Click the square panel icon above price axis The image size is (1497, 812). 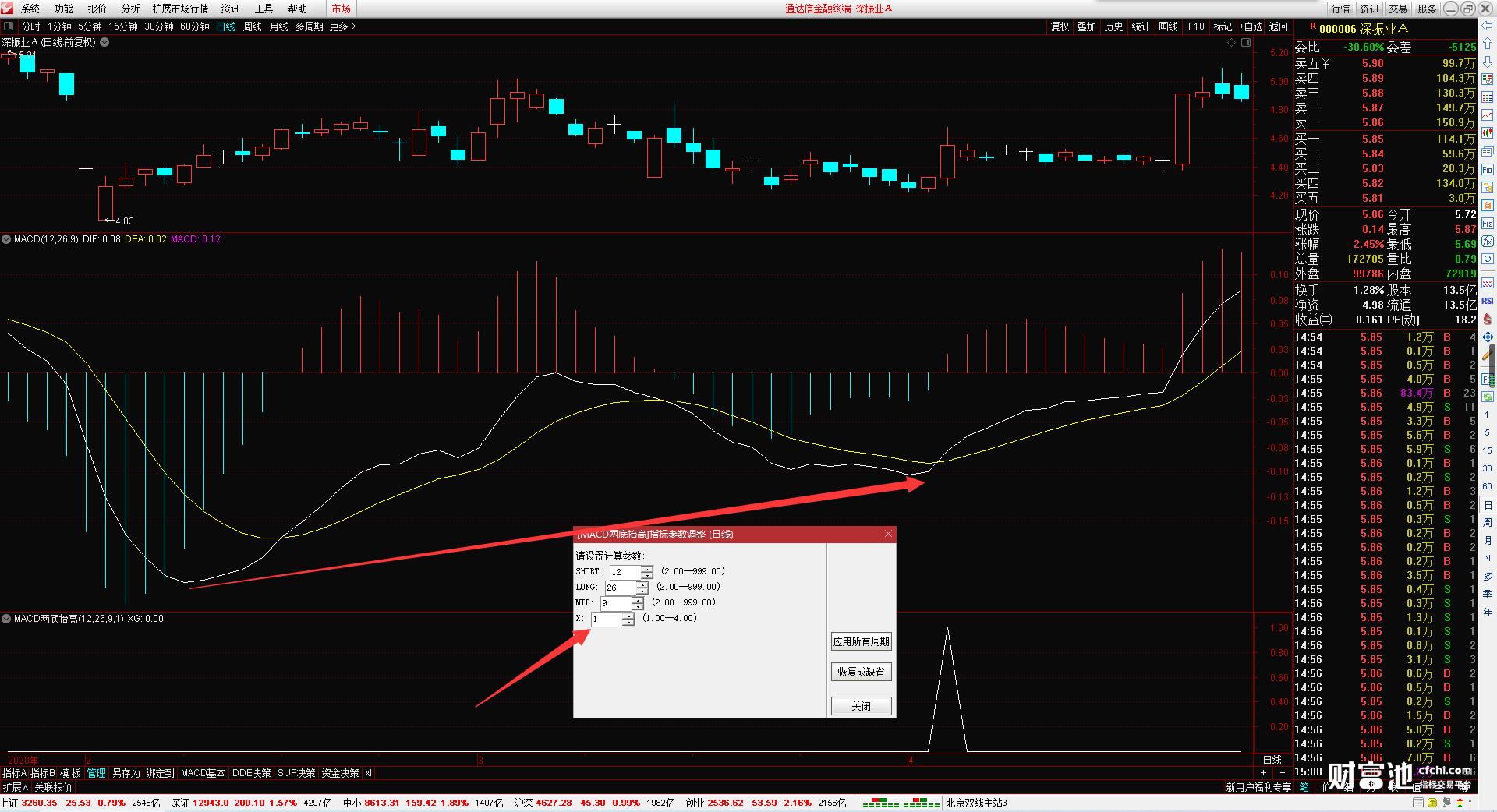1246,43
